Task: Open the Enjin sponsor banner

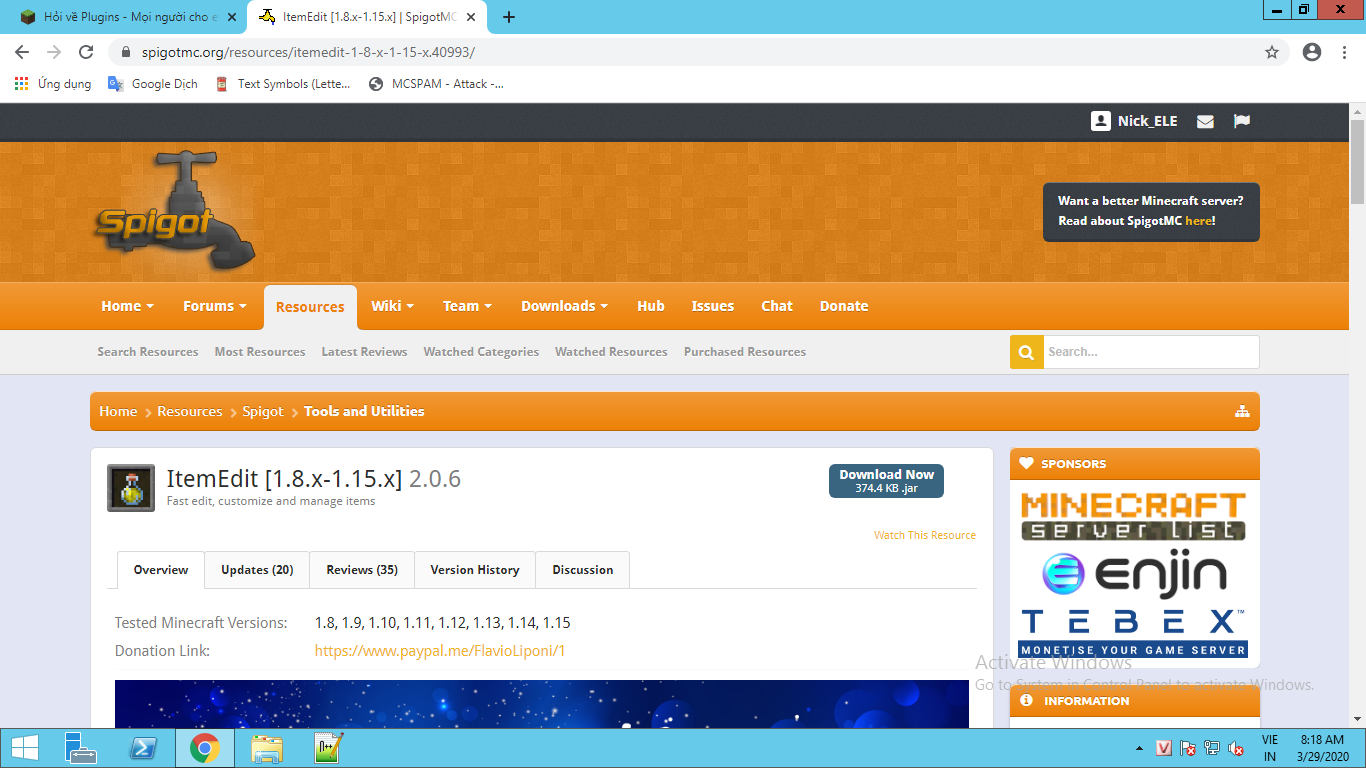Action: (x=1134, y=574)
